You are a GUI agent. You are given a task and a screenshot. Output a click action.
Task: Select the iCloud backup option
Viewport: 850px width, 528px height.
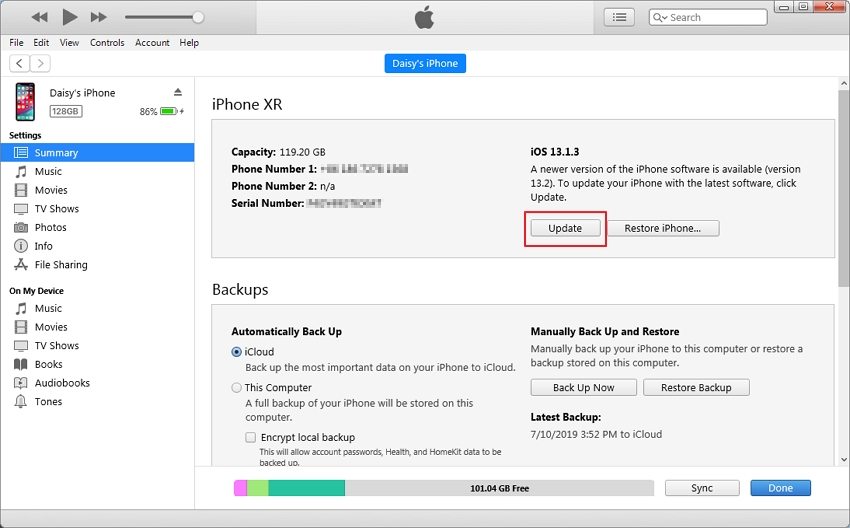(236, 352)
